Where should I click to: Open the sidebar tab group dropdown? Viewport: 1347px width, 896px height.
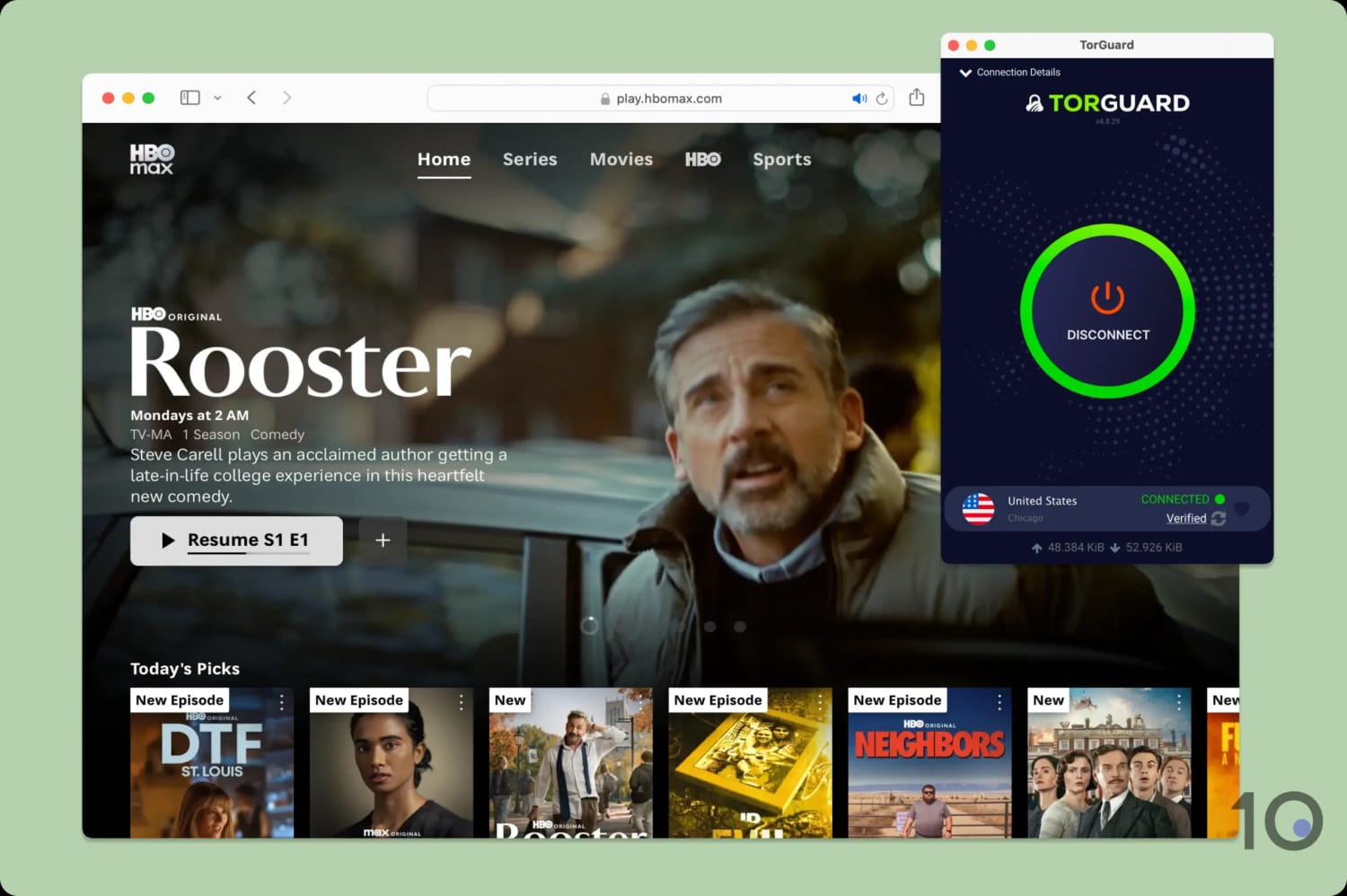216,97
